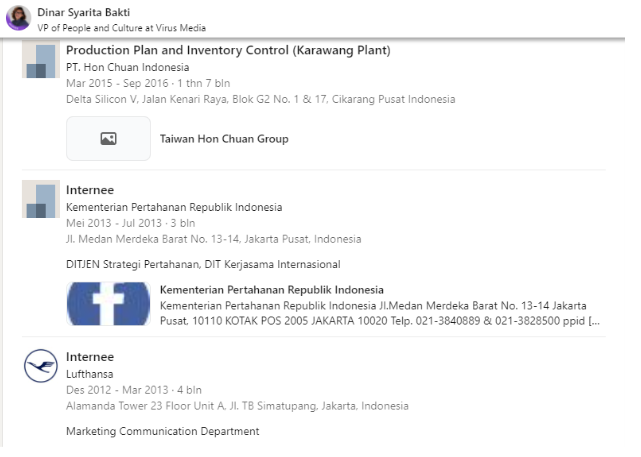Screen dimensions: 641x457
Task: Open the Lufthansa crane logo
Action: [x=41, y=367]
